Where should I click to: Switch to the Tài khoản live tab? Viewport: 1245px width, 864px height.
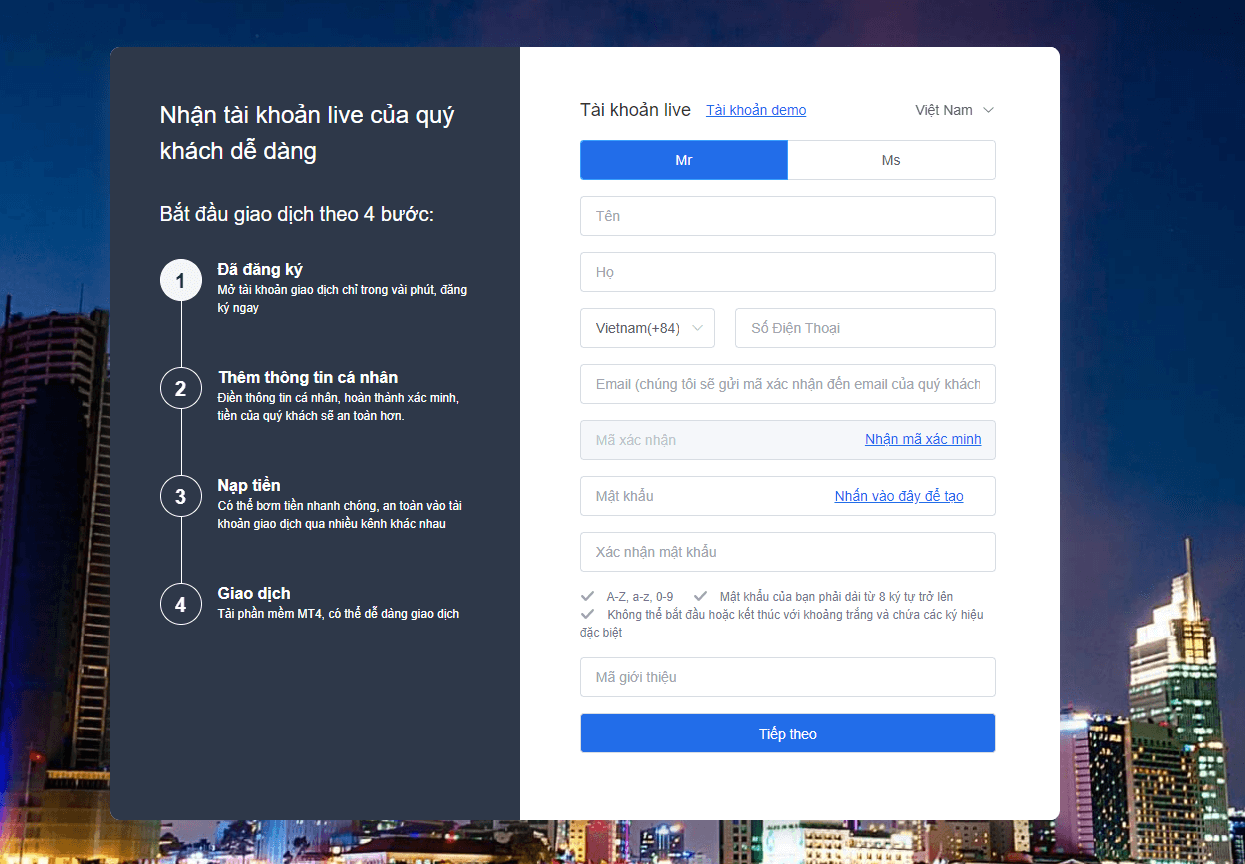(635, 110)
